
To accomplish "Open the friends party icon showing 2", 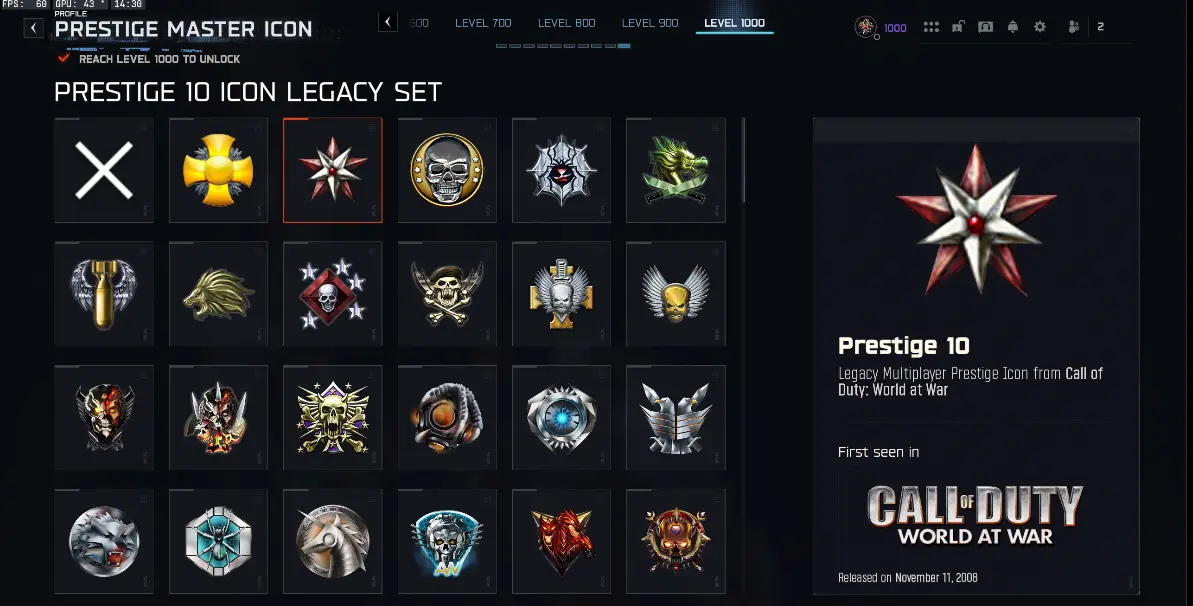I will (1085, 27).
